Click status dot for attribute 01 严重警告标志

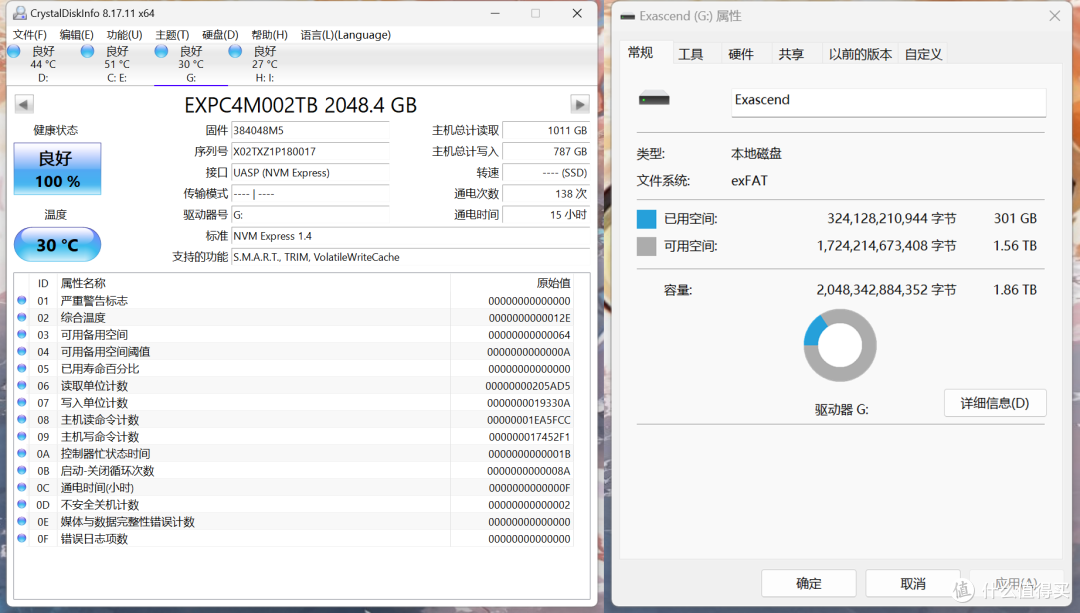(x=22, y=300)
